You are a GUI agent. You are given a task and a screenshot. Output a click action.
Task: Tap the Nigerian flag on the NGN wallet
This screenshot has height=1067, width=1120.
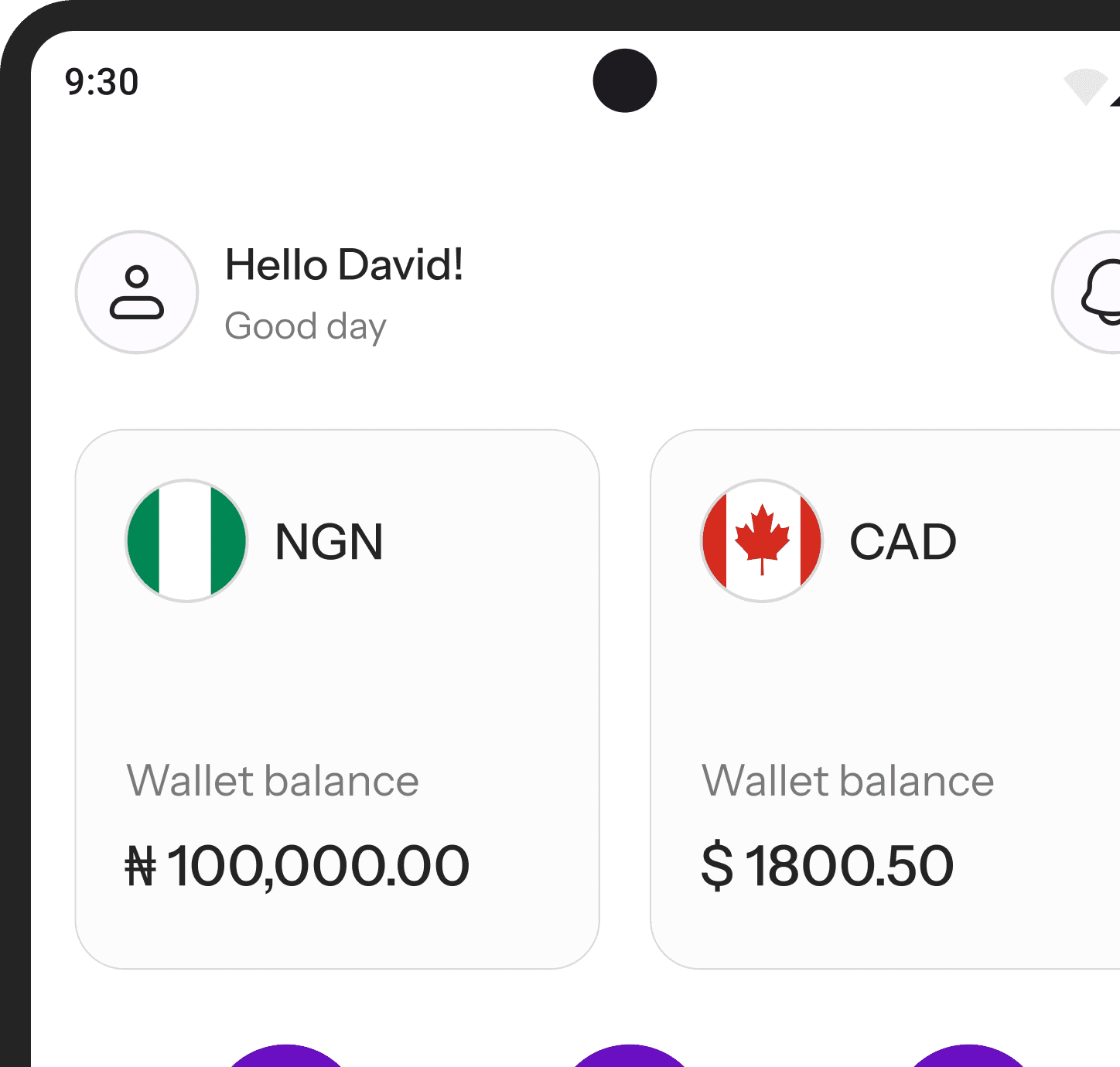click(186, 540)
